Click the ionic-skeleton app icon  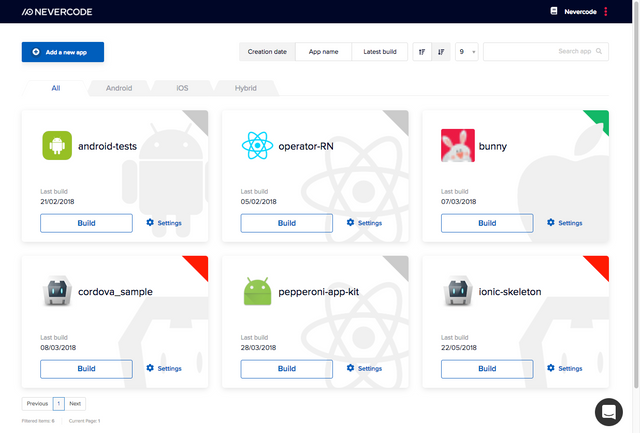458,291
